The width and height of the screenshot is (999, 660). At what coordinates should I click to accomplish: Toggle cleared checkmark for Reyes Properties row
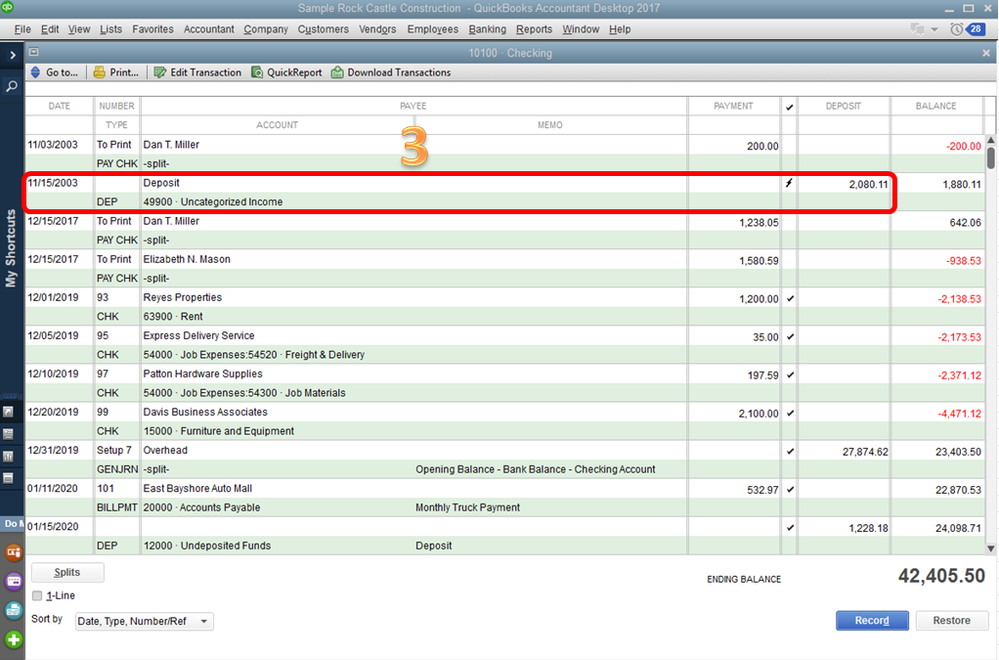(x=790, y=298)
